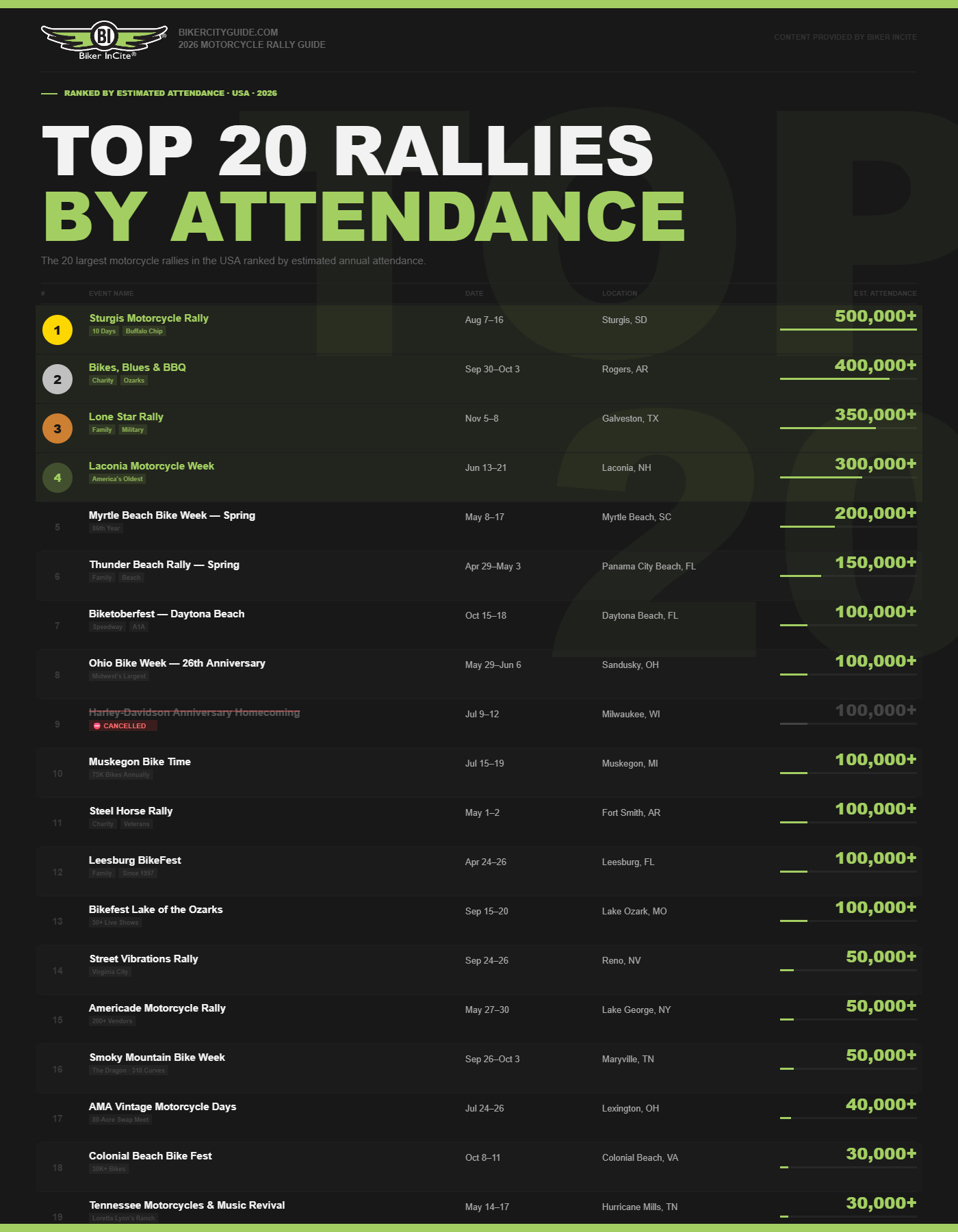Click the EST. ATTENDANCE column header

885,294
